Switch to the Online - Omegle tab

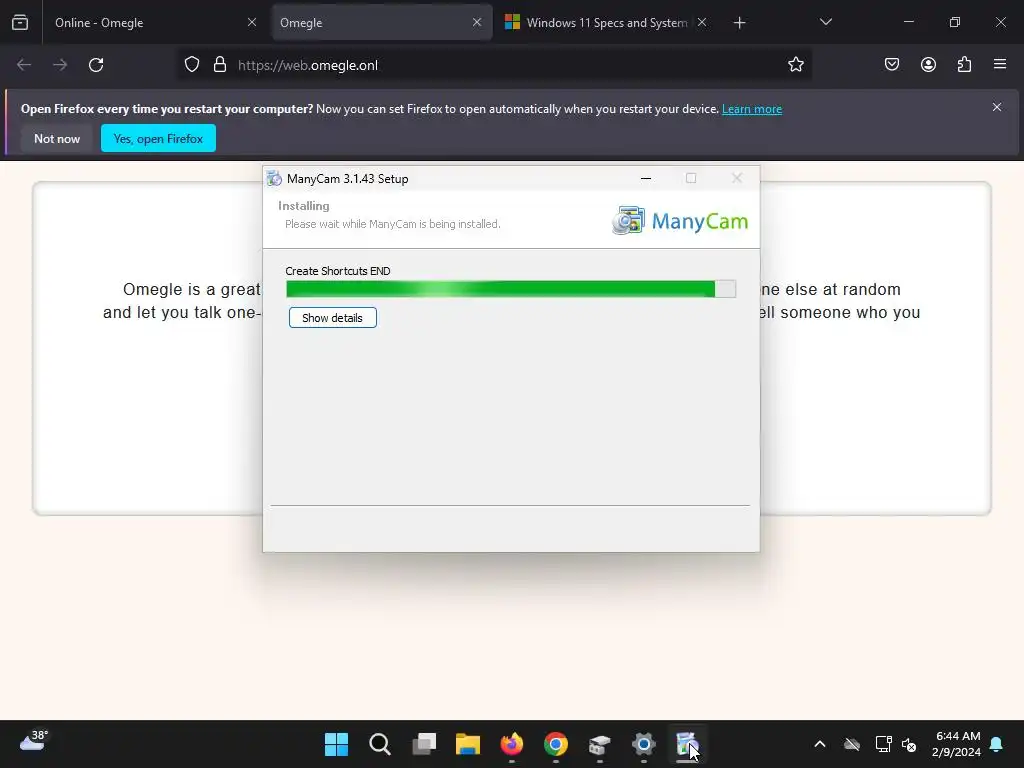(155, 22)
